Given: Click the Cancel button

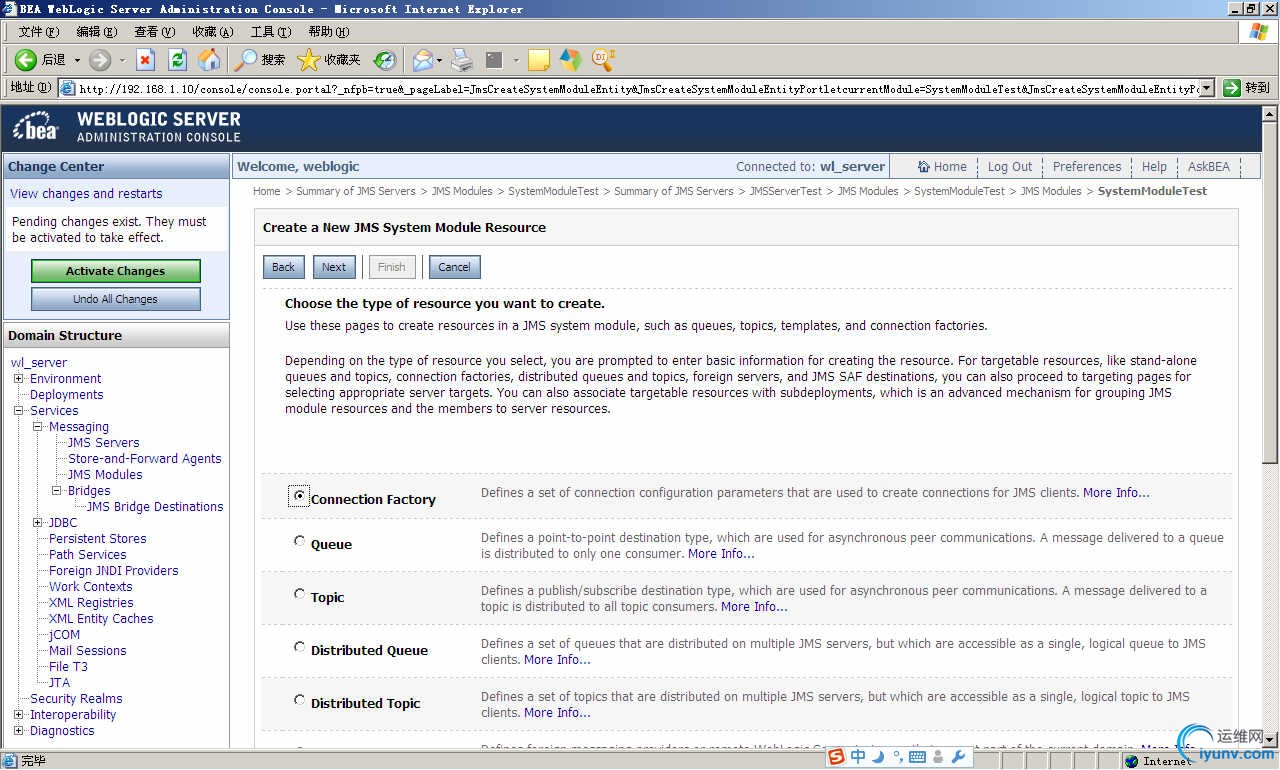Looking at the screenshot, I should pos(454,267).
